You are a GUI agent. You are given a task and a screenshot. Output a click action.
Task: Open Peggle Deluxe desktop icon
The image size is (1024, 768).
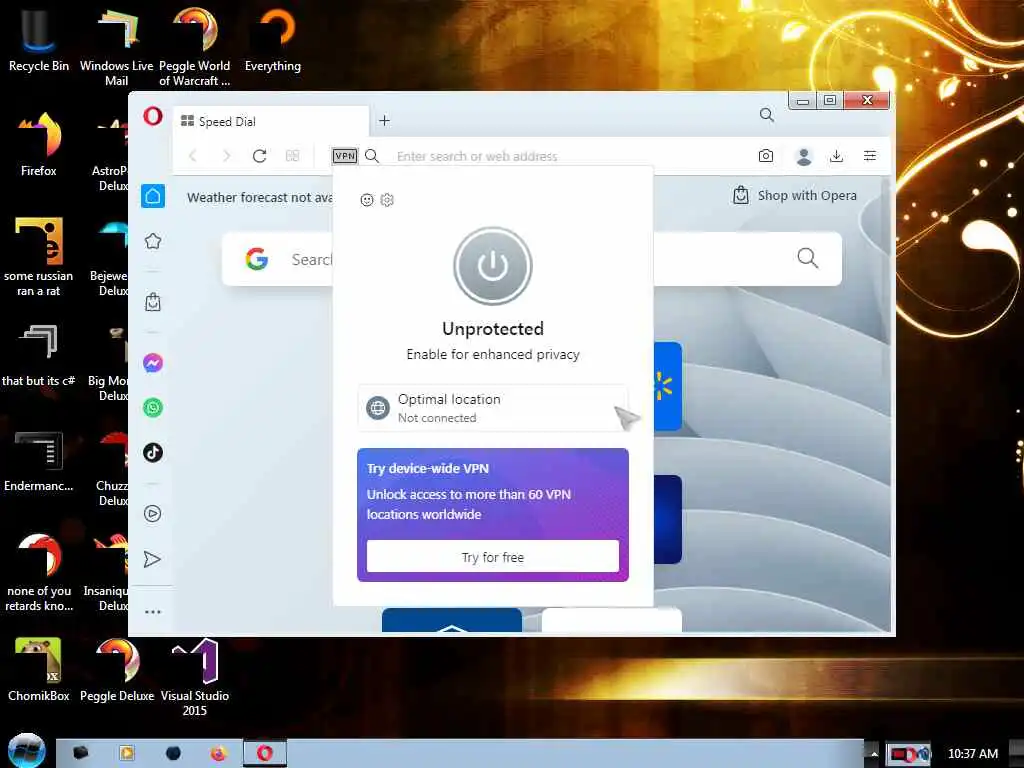tap(117, 669)
